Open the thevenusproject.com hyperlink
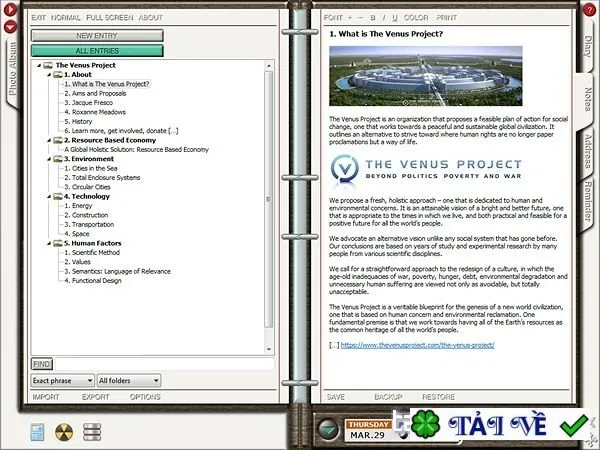The width and height of the screenshot is (600, 450). coord(417,345)
